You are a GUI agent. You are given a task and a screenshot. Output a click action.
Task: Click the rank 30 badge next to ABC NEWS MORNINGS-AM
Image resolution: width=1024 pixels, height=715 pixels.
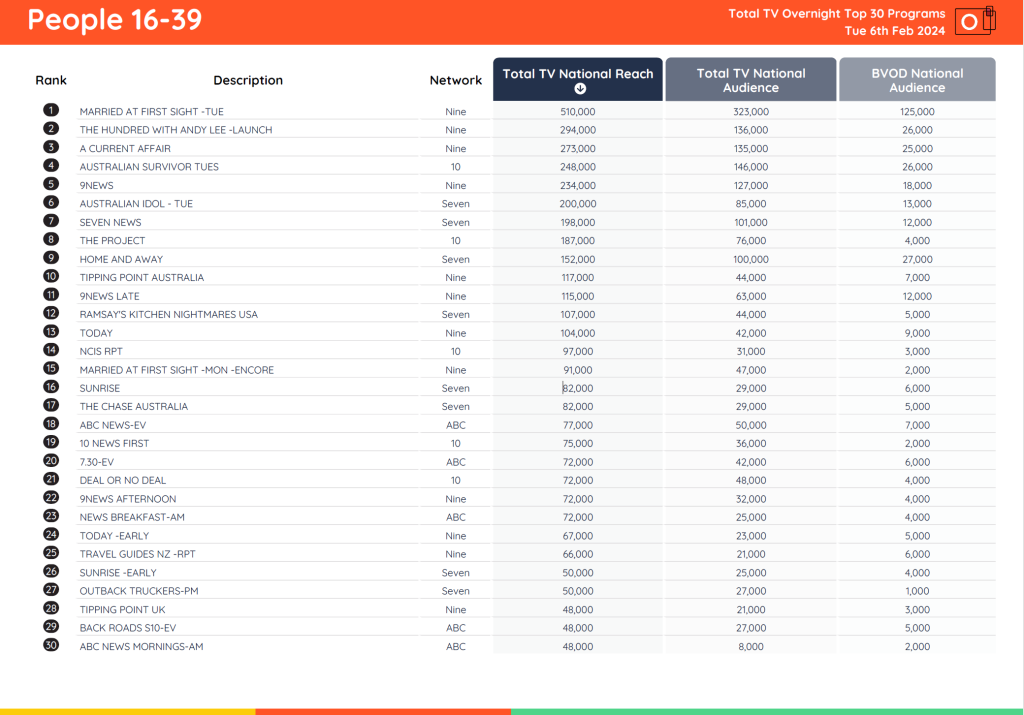pyautogui.click(x=51, y=646)
